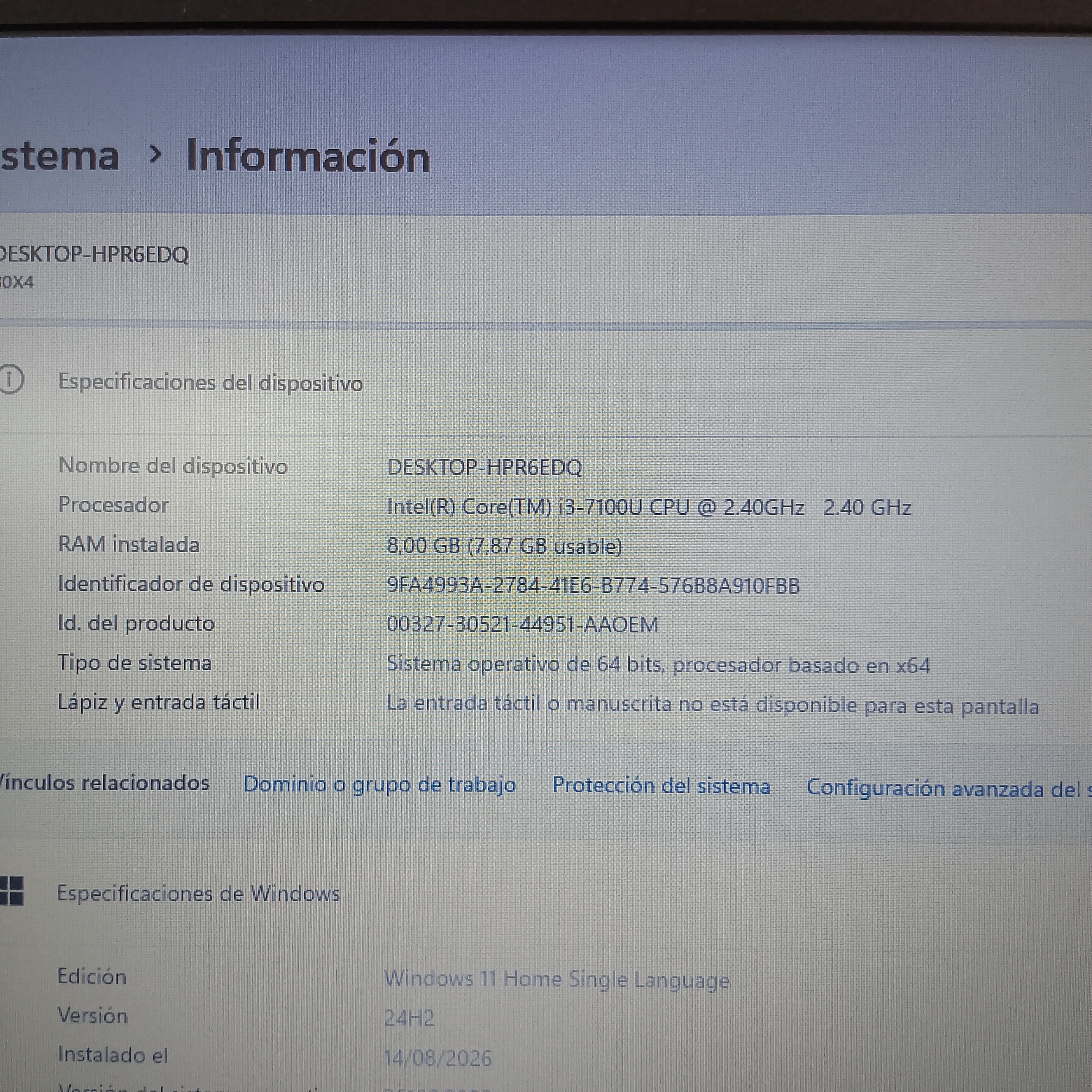This screenshot has height=1092, width=1092.
Task: Click the "Tipo de sistema" label
Action: coord(134,662)
